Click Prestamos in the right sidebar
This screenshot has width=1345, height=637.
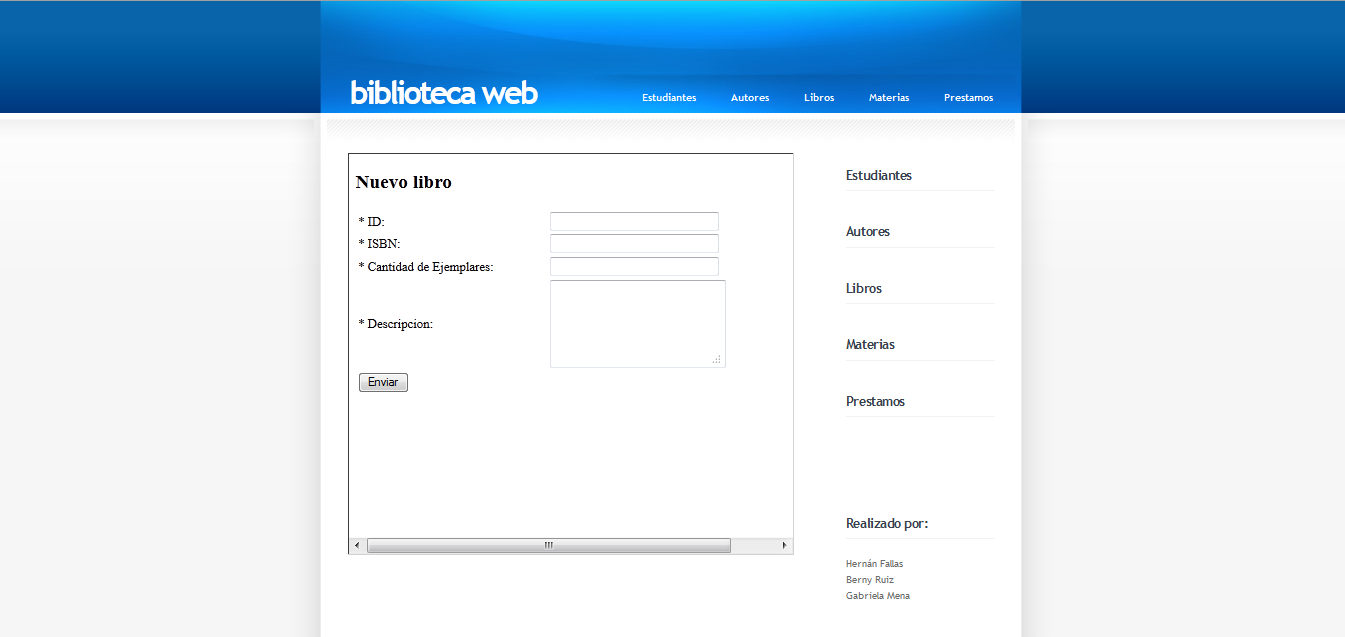(874, 401)
